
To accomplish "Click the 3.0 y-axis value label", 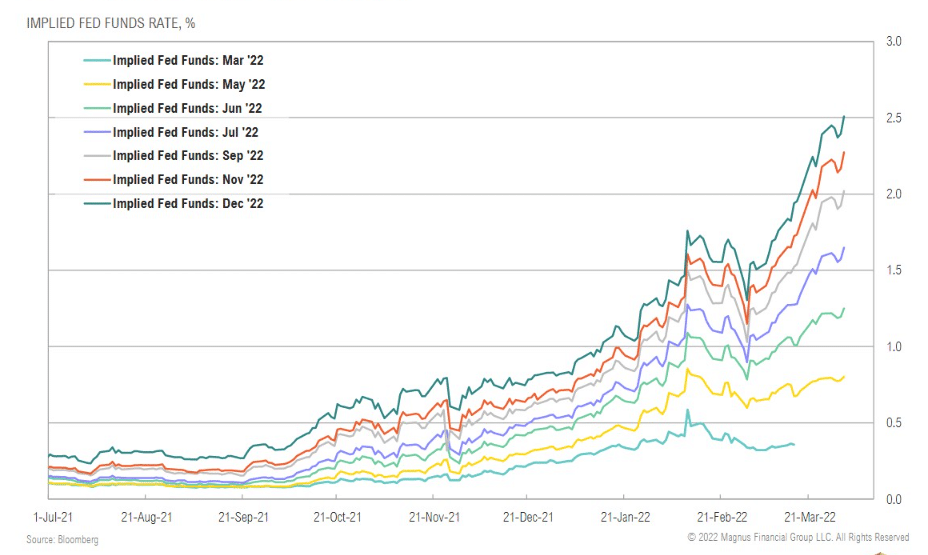I will click(x=894, y=41).
